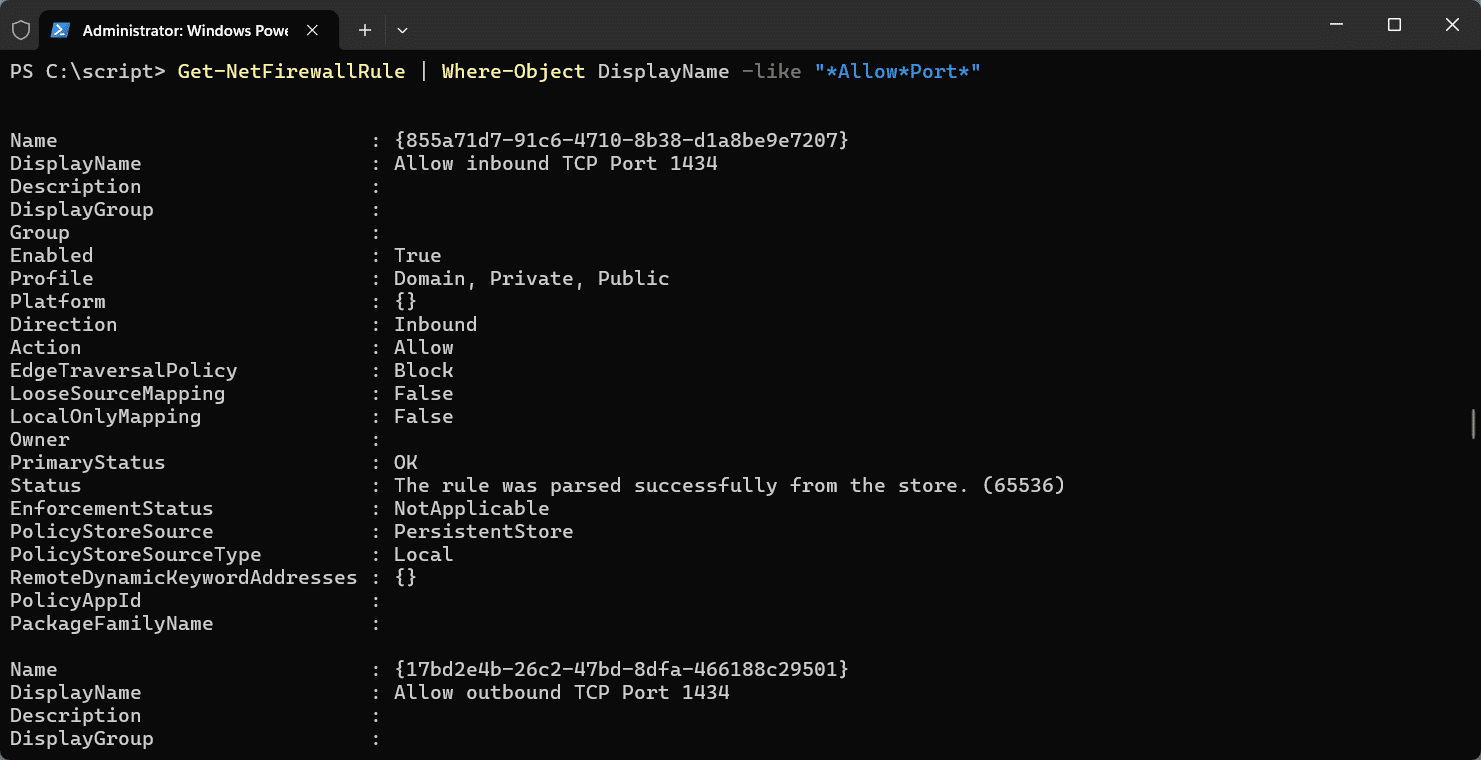1481x760 pixels.
Task: Click the Domain, Private, Public profile value
Action: tap(531, 278)
